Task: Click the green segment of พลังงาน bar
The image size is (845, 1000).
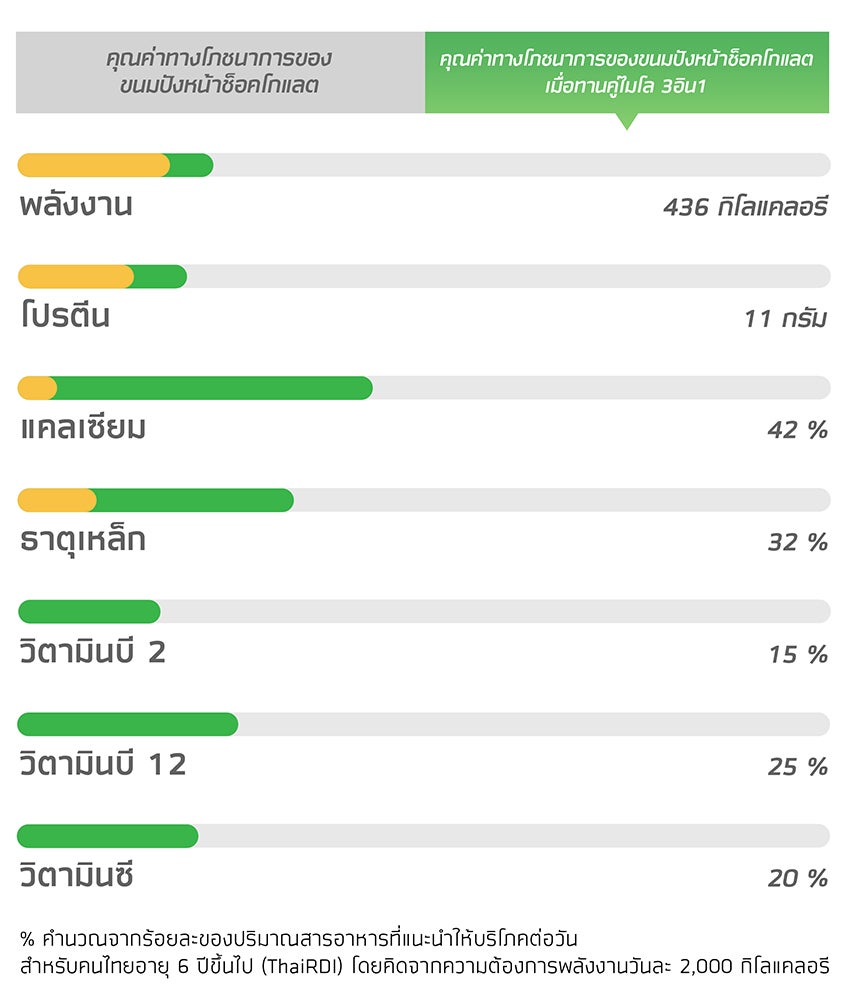Action: click(191, 165)
